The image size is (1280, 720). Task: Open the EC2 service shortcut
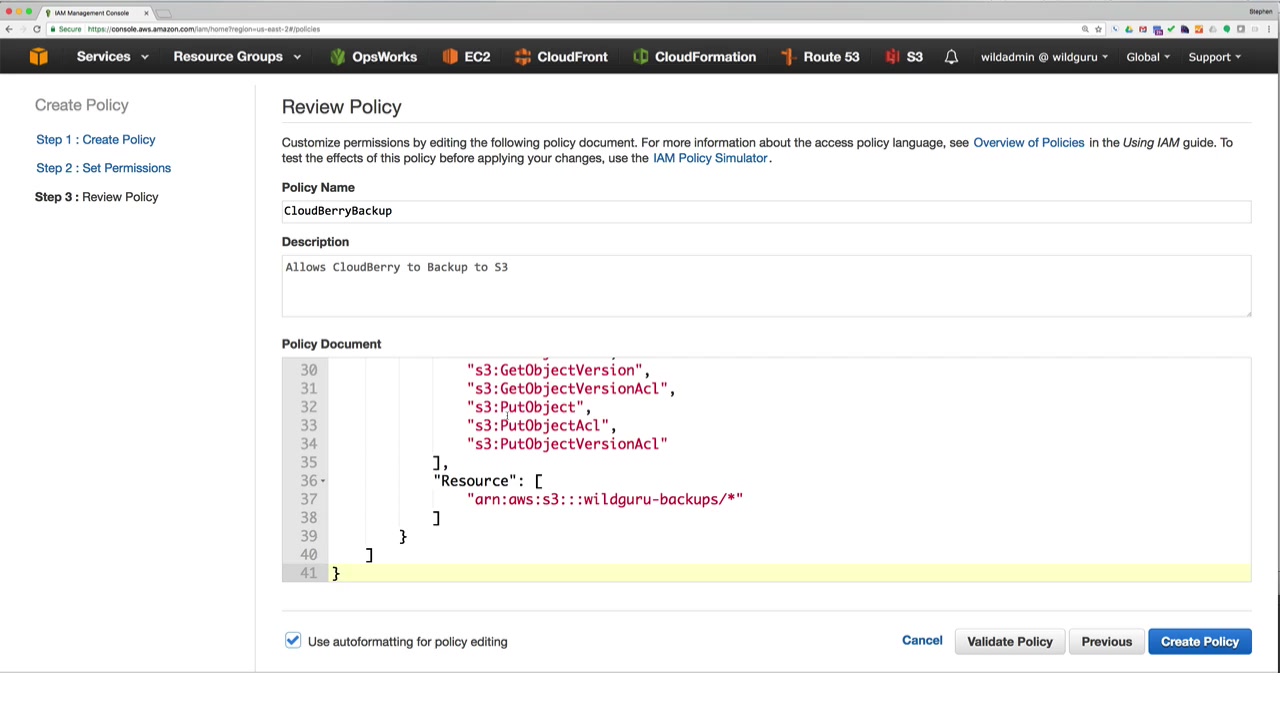click(466, 57)
